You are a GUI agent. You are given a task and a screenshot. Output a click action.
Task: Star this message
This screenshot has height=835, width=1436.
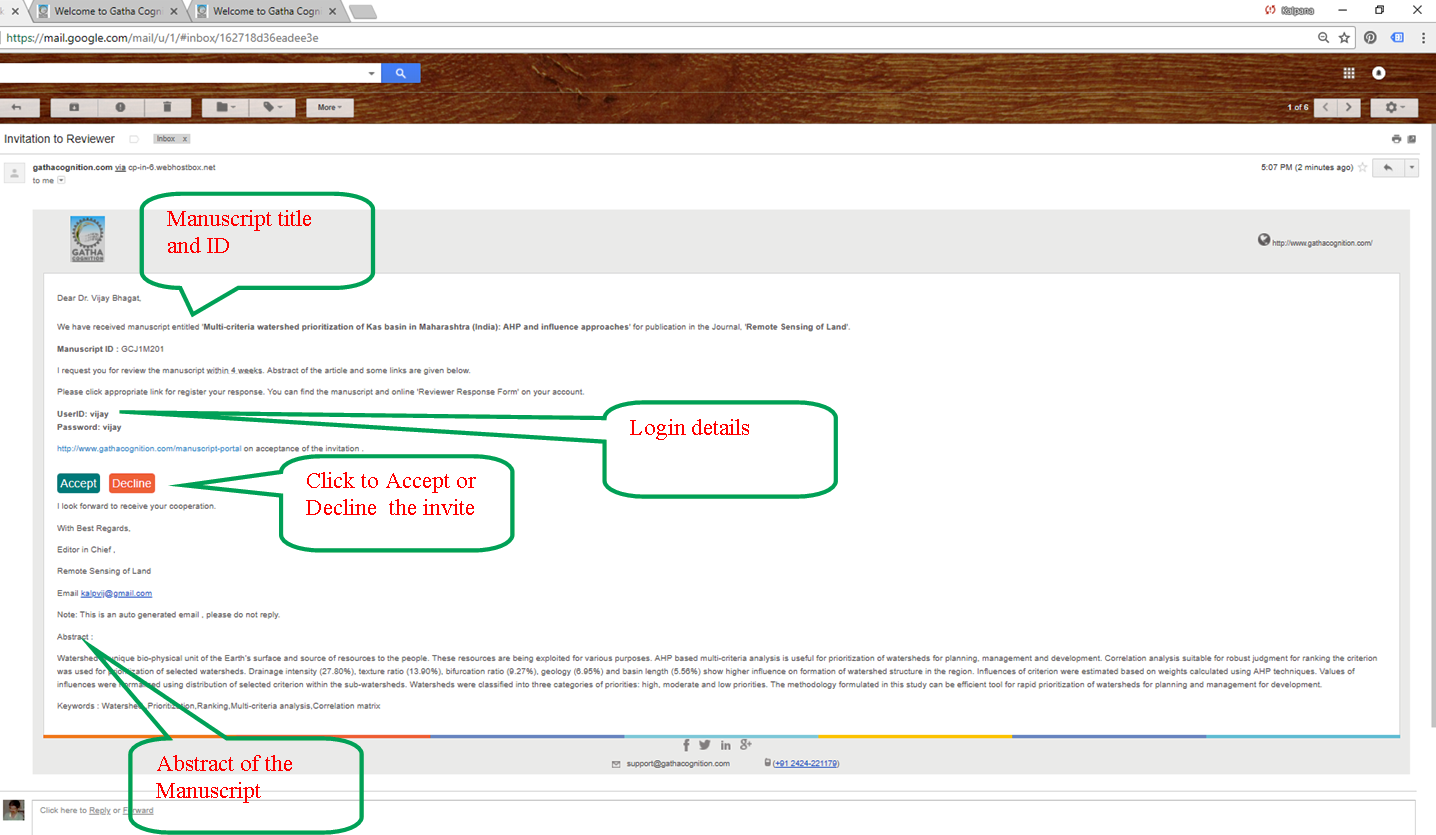(1362, 168)
